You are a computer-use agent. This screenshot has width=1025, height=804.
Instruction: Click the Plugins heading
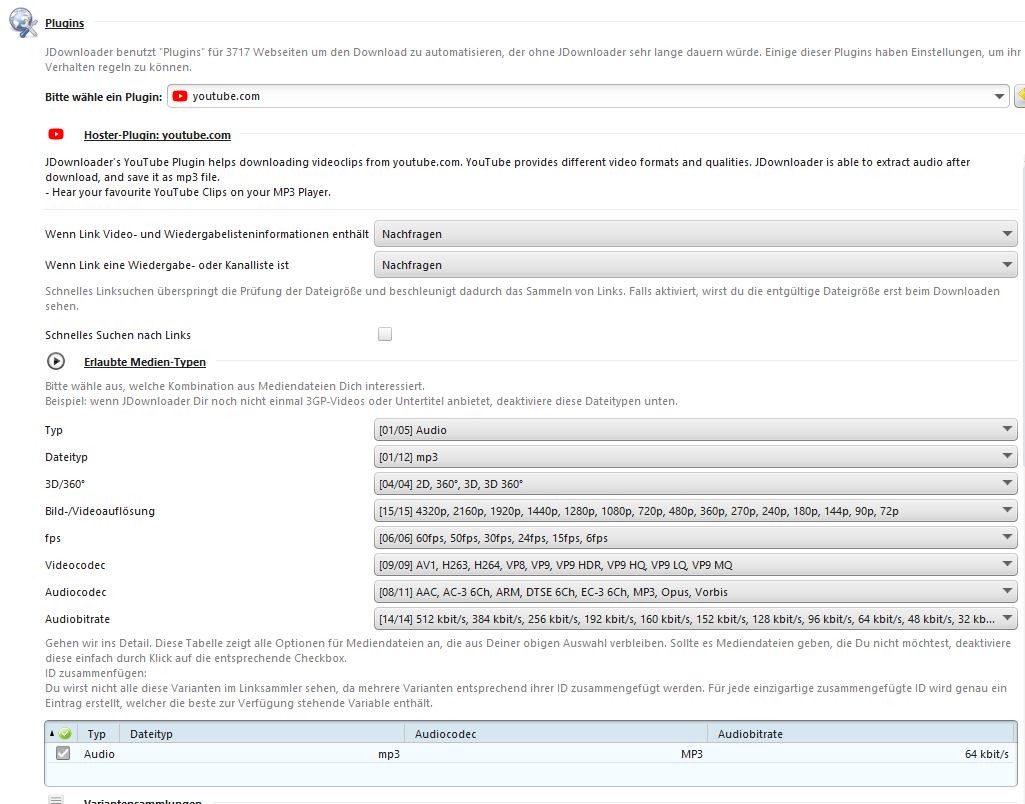[64, 23]
